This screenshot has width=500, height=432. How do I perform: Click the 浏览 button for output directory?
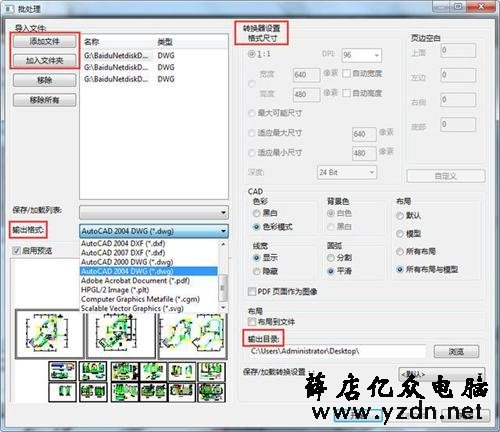click(456, 351)
